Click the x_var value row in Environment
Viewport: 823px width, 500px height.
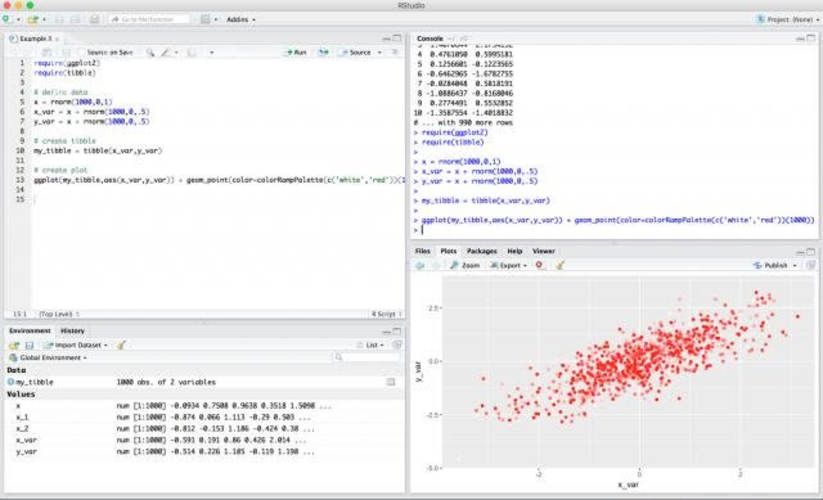tap(205, 440)
